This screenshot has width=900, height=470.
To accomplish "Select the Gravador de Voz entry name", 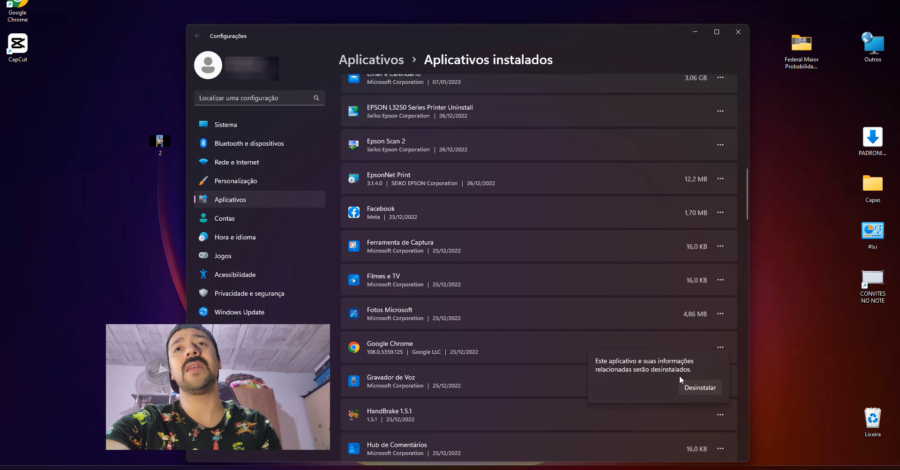I will coord(391,378).
